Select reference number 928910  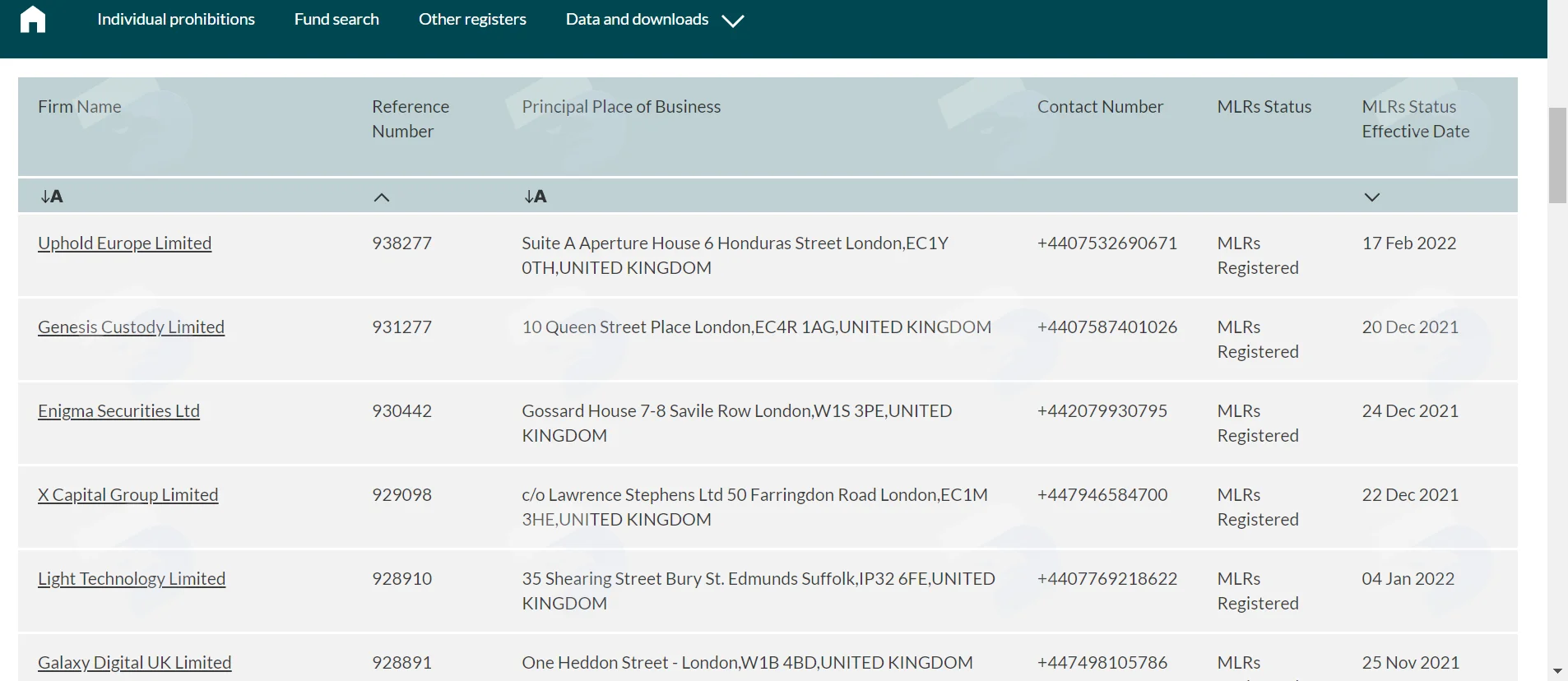[401, 579]
